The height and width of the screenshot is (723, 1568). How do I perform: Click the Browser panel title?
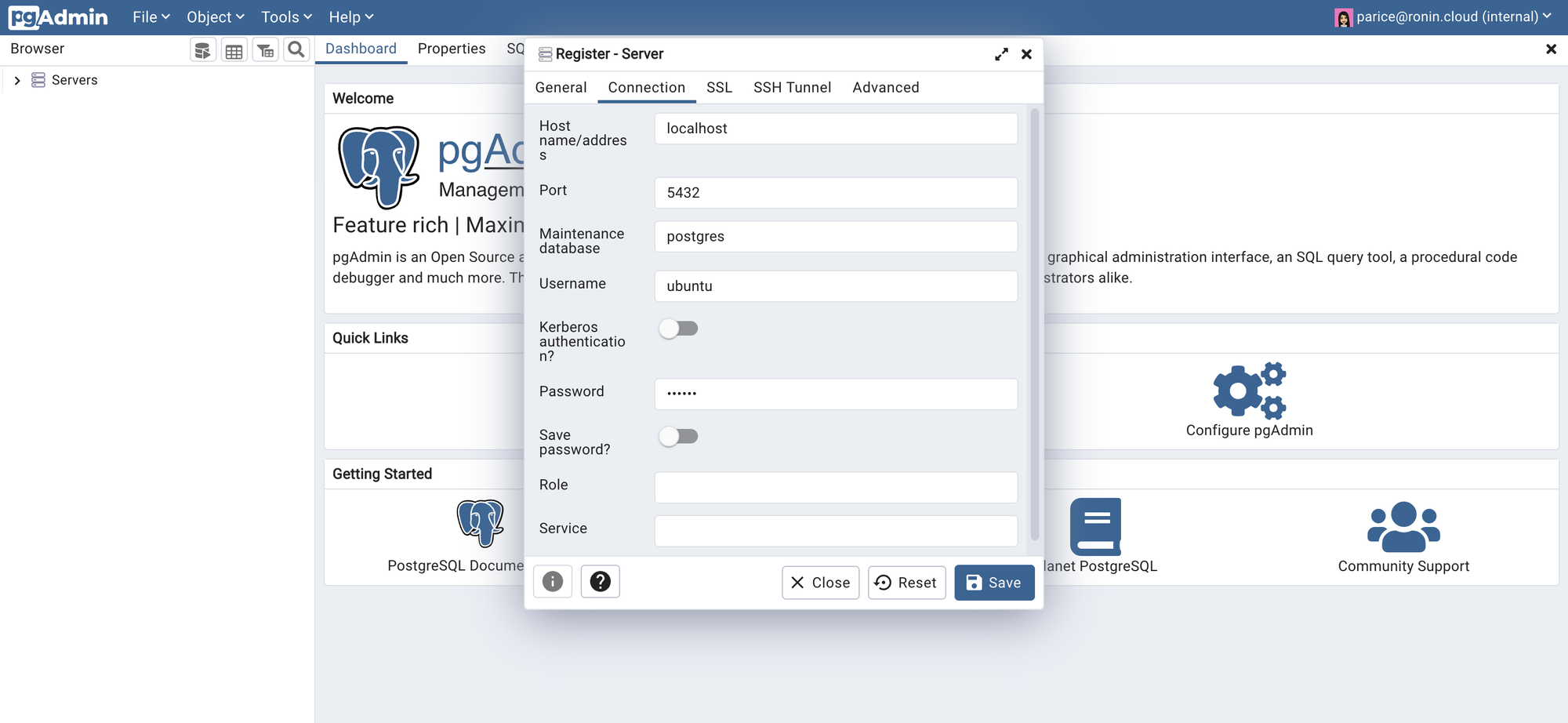tap(38, 49)
